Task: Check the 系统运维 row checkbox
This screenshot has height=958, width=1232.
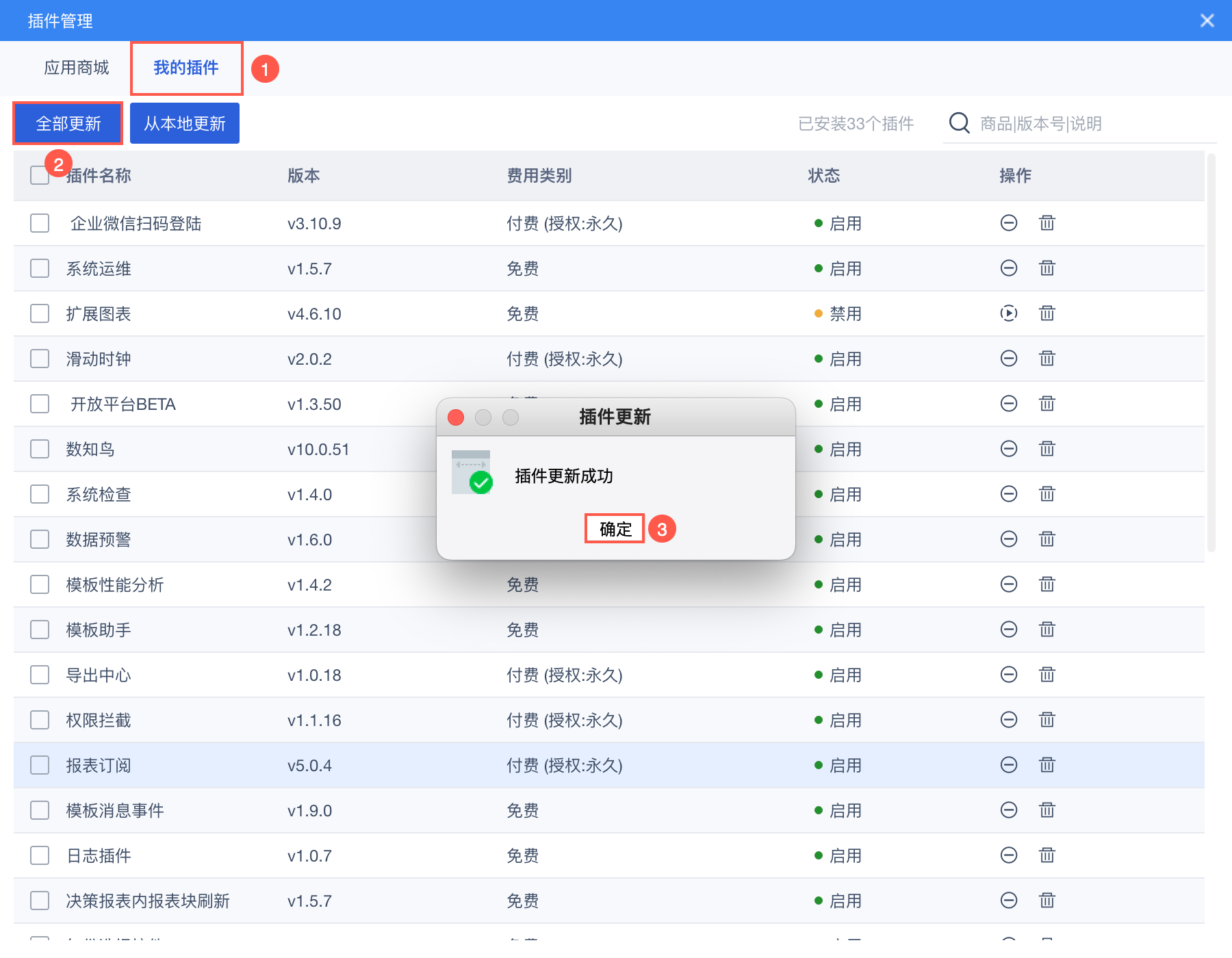Action: click(x=40, y=268)
